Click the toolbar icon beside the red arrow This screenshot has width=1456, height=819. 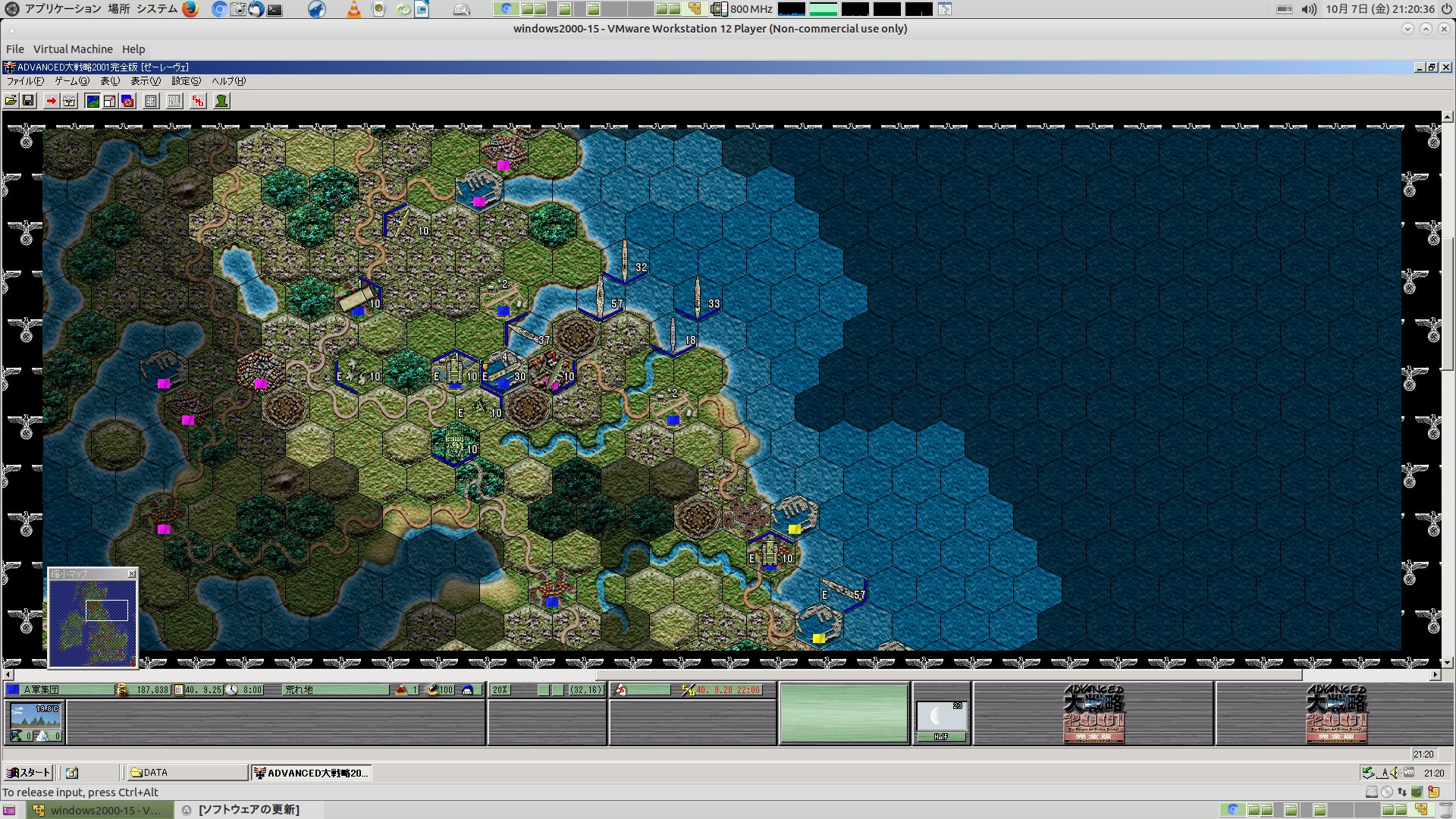coord(69,101)
